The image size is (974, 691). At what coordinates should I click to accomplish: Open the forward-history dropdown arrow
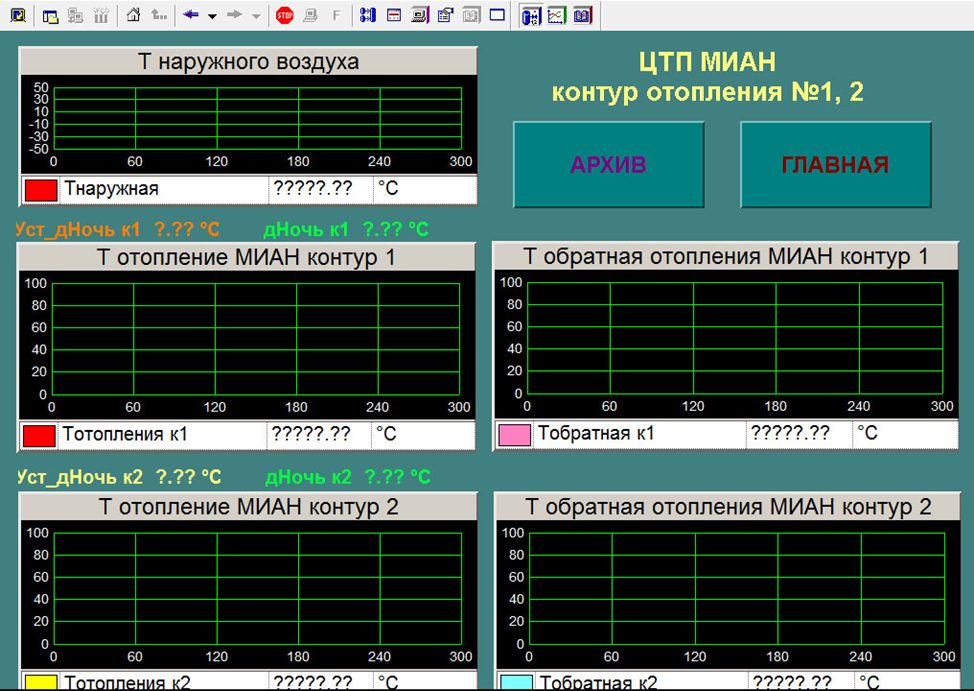[x=256, y=16]
